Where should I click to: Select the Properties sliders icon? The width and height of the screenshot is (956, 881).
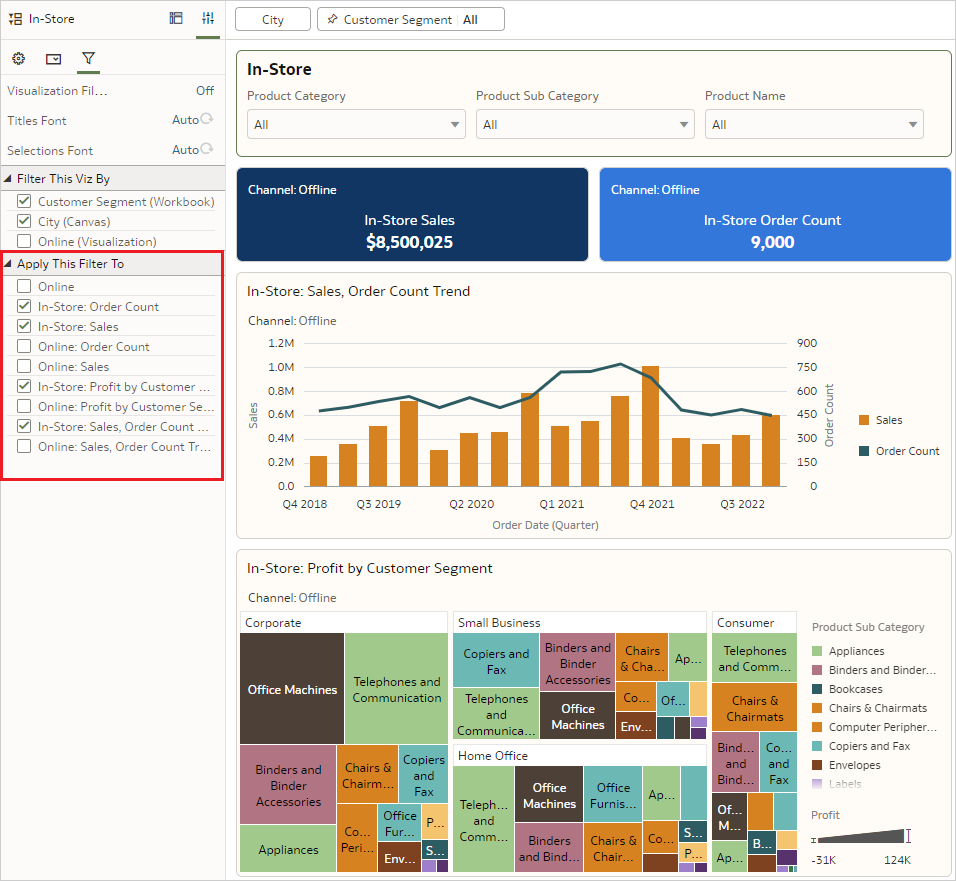point(208,18)
